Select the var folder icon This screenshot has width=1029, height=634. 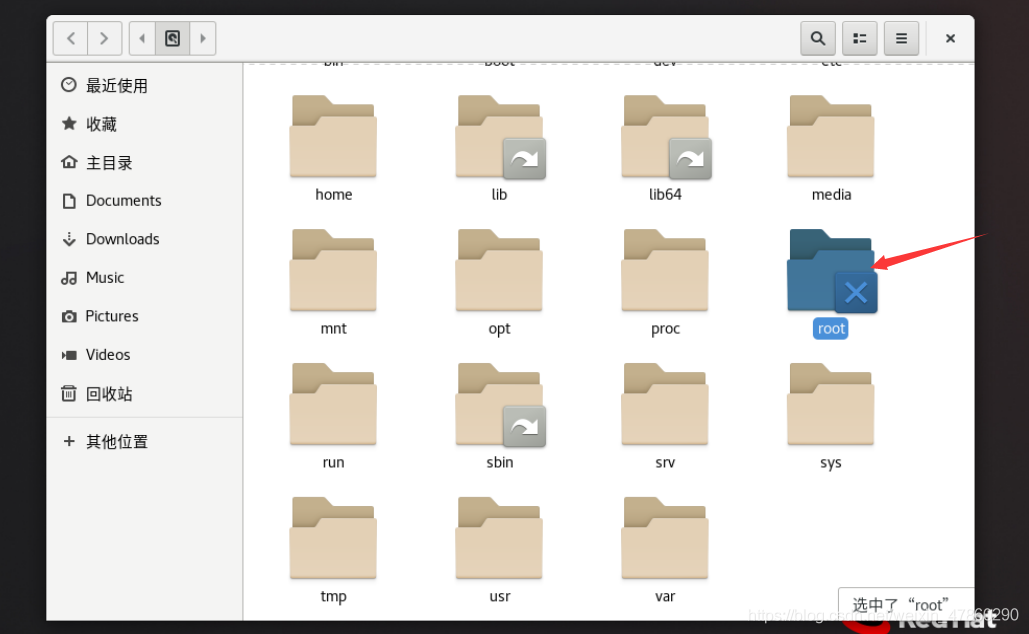point(665,538)
